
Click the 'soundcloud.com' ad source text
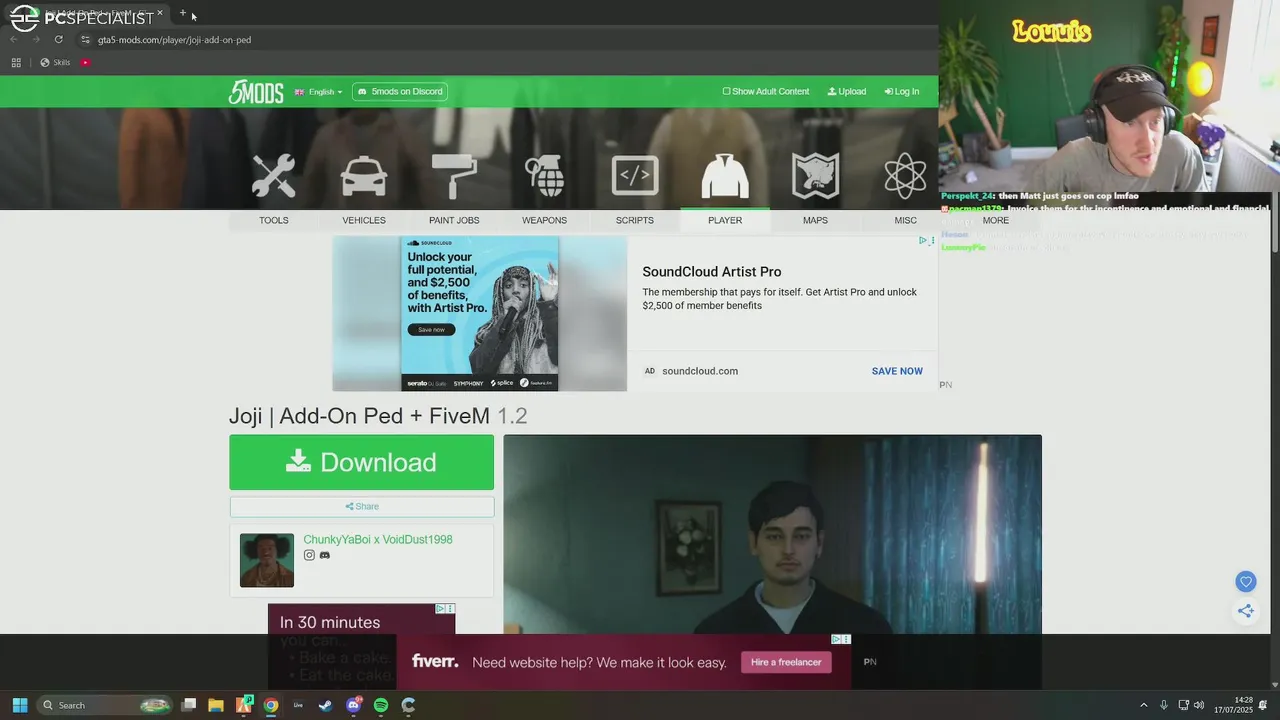pyautogui.click(x=700, y=371)
